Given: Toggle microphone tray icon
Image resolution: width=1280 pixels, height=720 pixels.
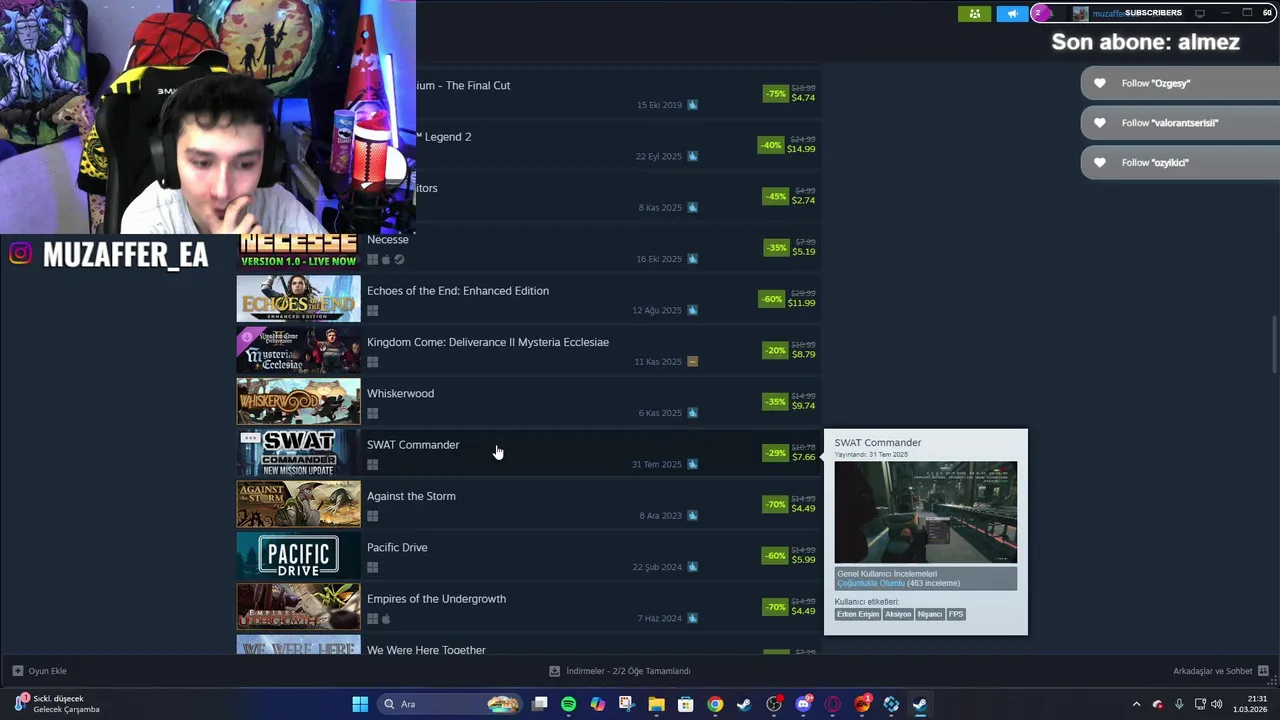Looking at the screenshot, I should click(1179, 704).
